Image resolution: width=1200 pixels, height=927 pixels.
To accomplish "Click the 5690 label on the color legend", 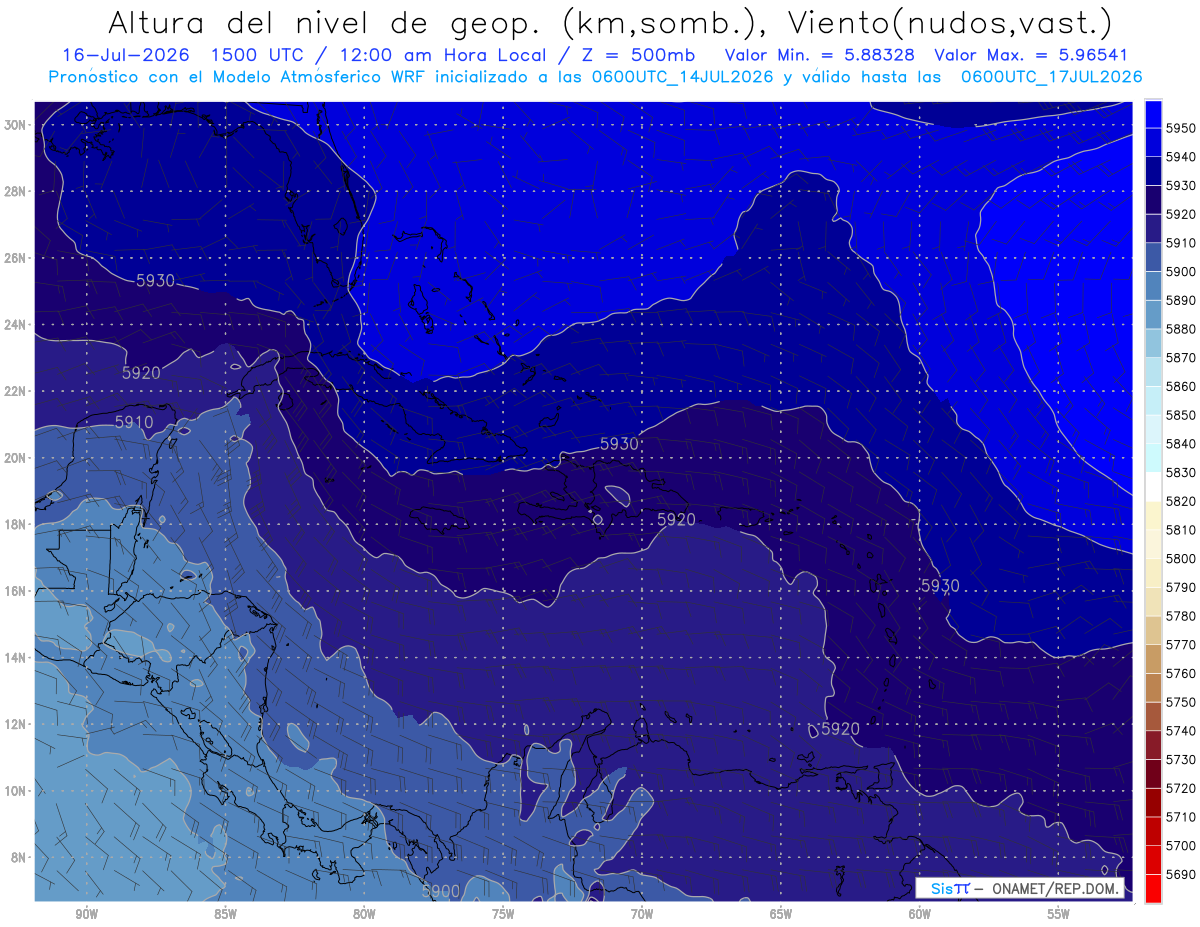I will [x=1180, y=874].
